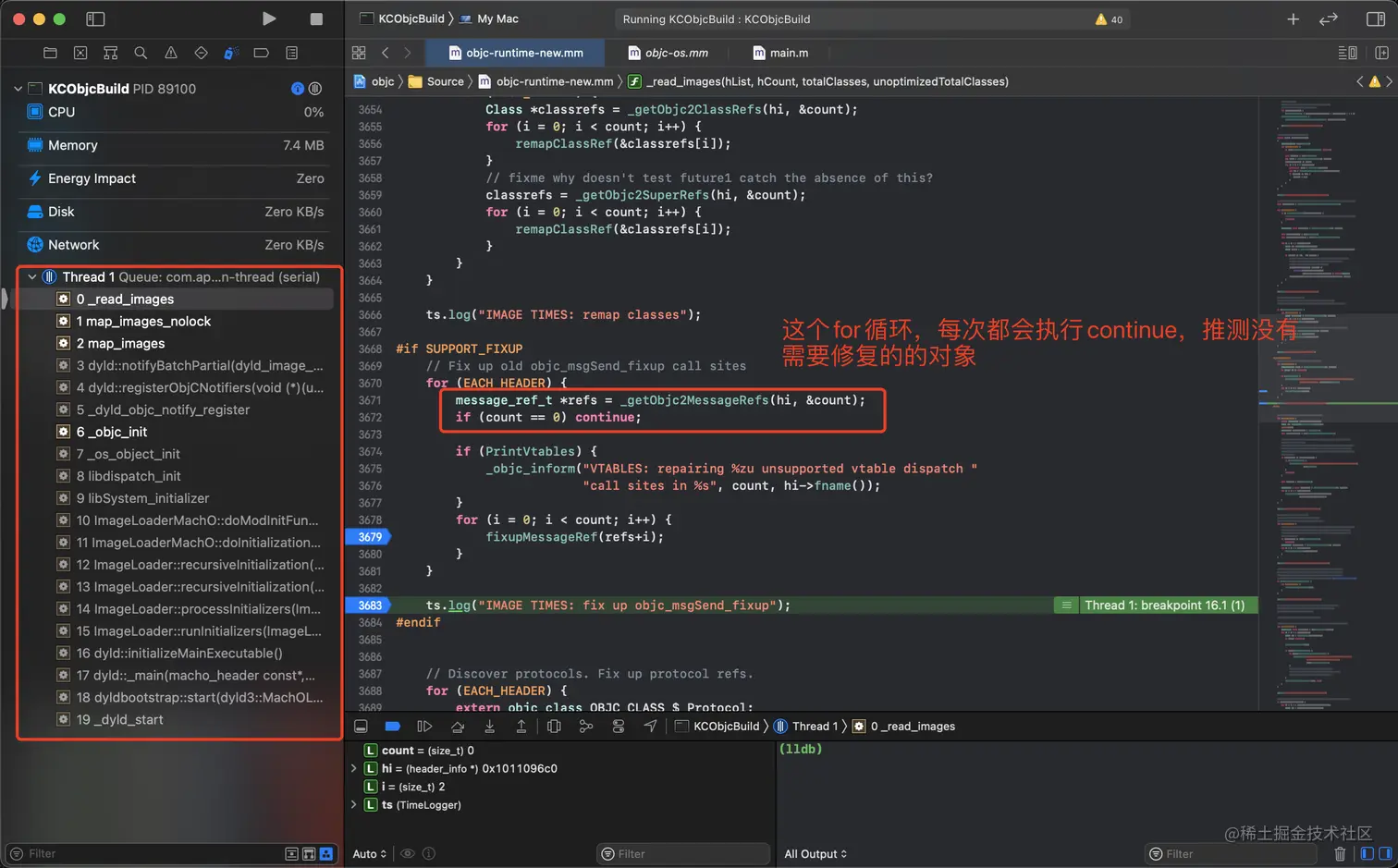Click the Simulate Location icon
Image resolution: width=1398 pixels, height=868 pixels.
(649, 727)
